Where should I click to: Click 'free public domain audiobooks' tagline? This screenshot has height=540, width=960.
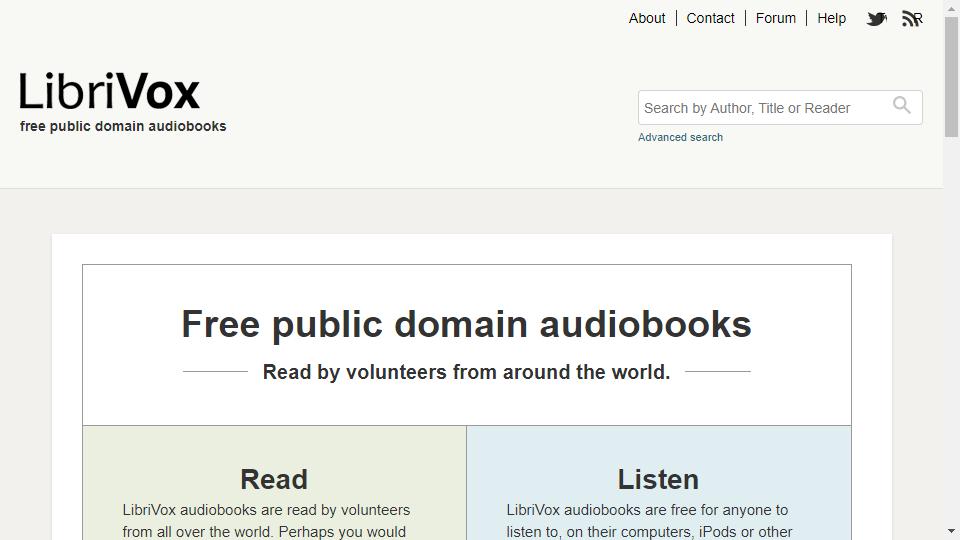point(123,126)
